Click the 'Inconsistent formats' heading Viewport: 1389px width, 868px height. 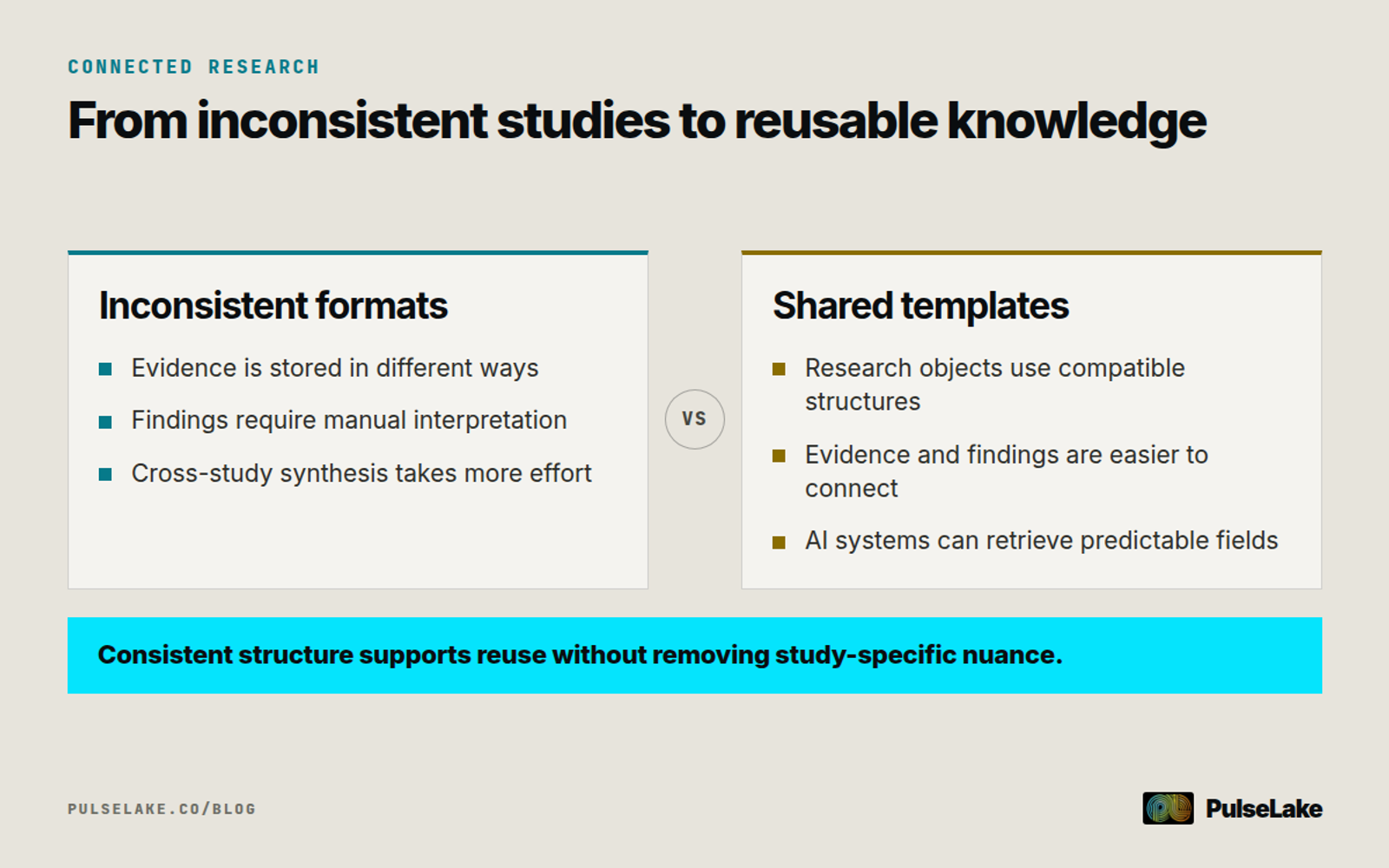(273, 306)
